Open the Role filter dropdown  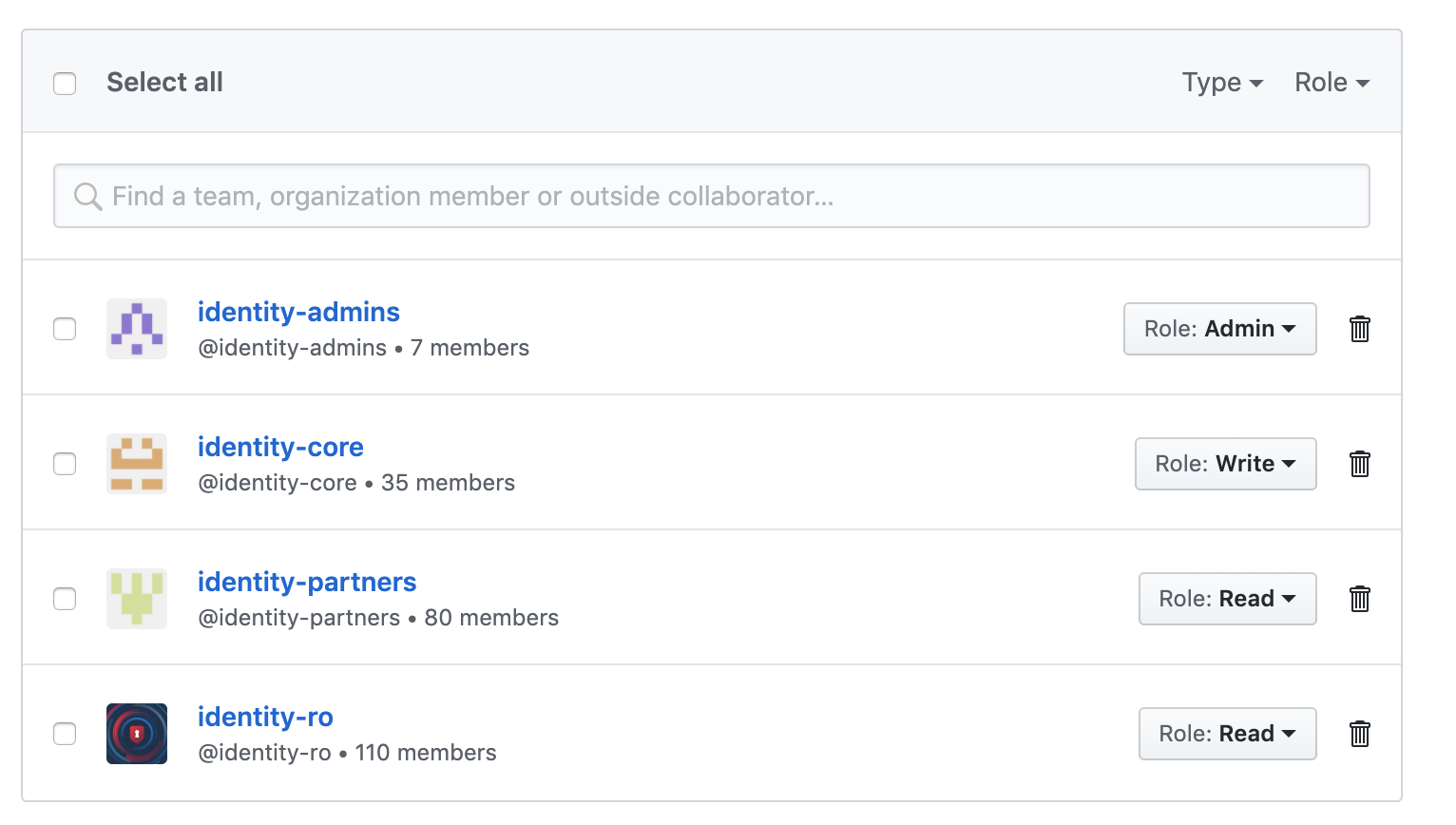pos(1331,83)
